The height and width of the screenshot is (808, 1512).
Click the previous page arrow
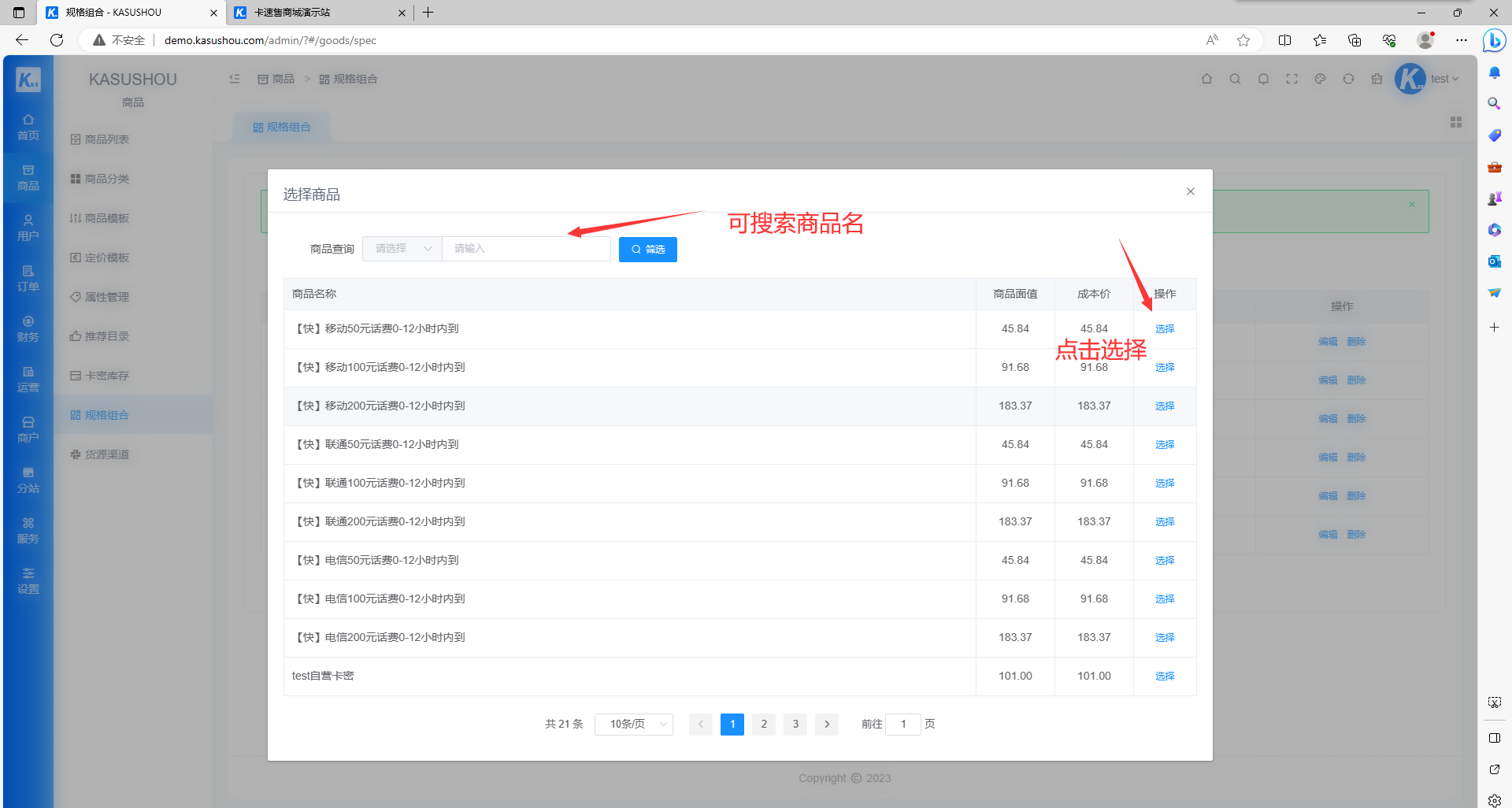(701, 724)
